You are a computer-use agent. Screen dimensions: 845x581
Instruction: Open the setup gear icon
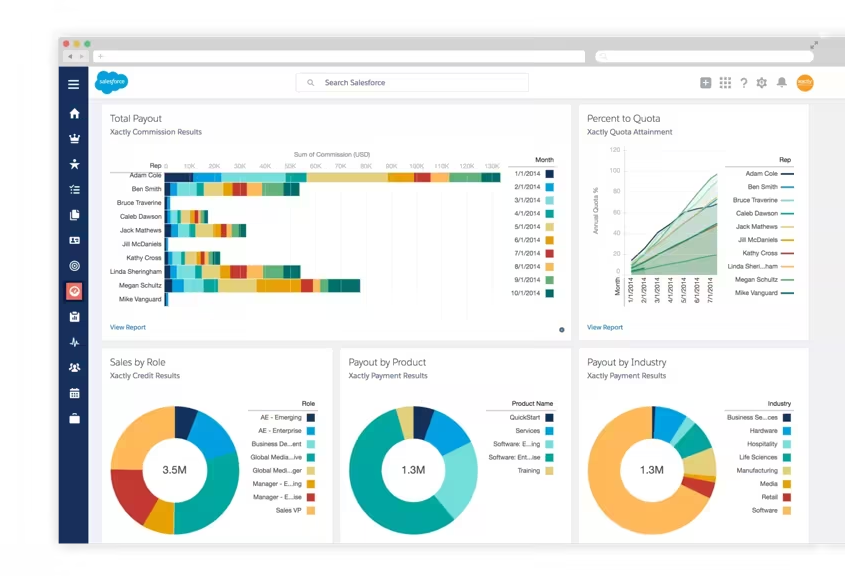pos(761,82)
